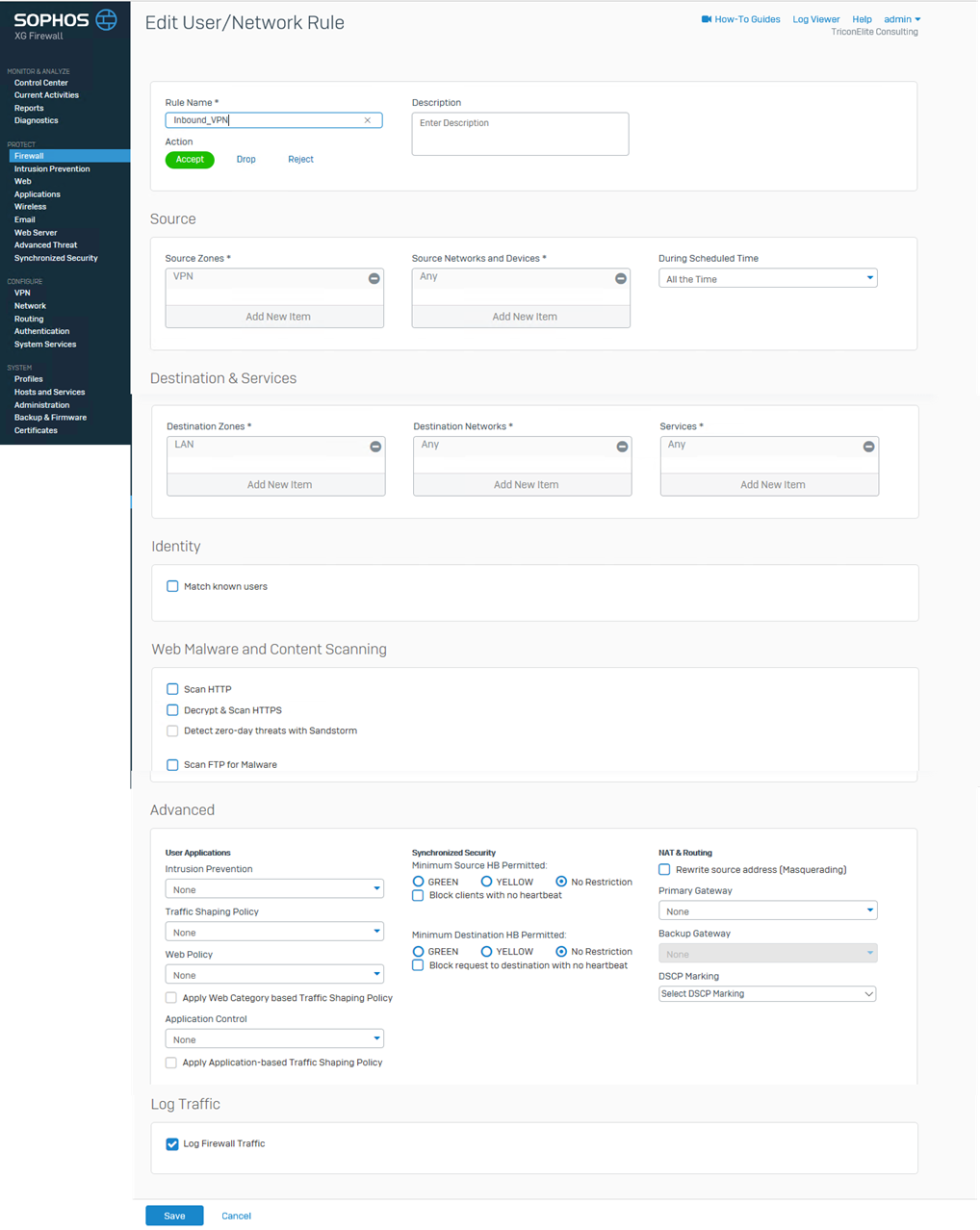Add New Item to Destination Networks
980x1230 pixels.
[523, 485]
